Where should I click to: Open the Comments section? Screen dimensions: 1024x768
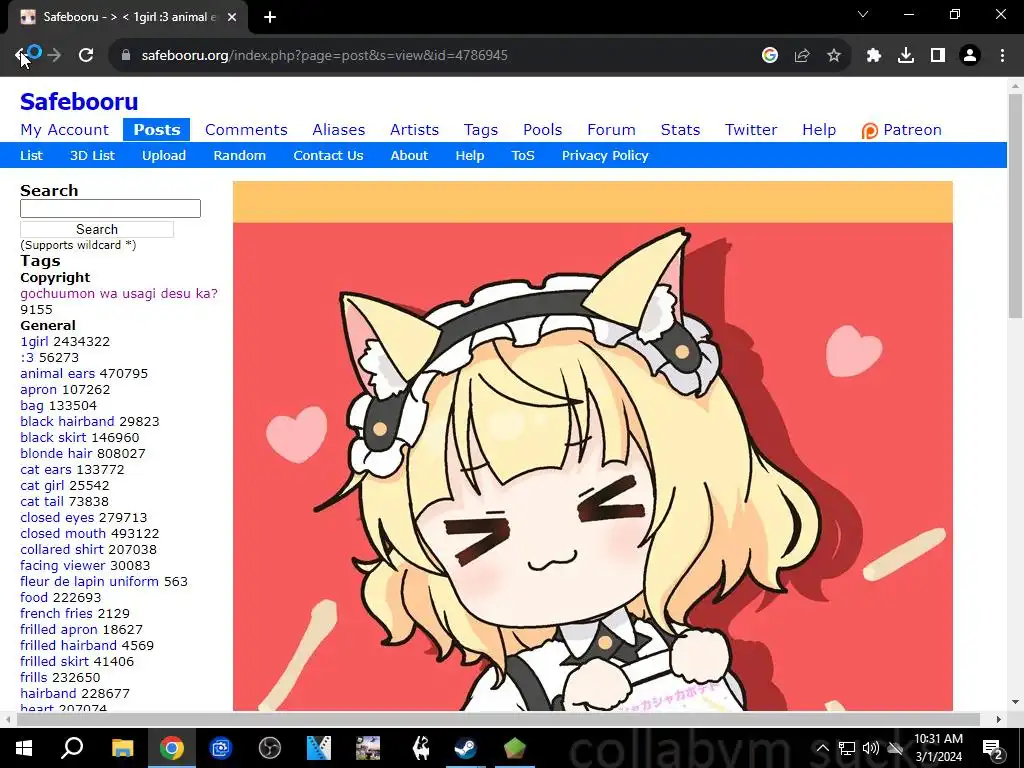coord(246,130)
